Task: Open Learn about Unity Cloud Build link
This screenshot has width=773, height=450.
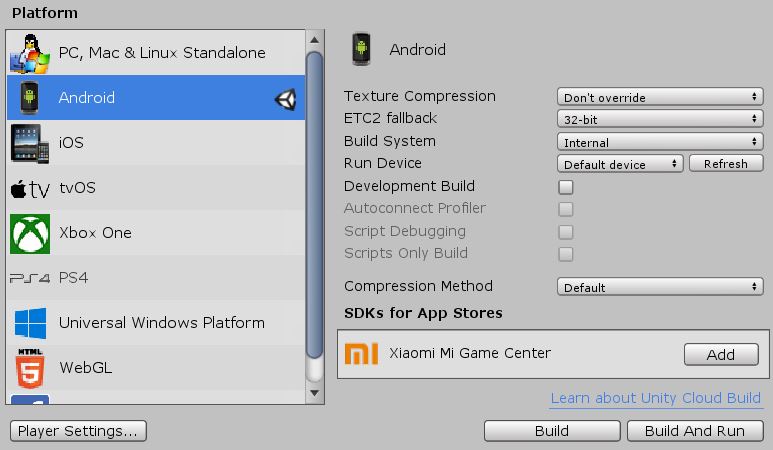Action: pyautogui.click(x=656, y=398)
